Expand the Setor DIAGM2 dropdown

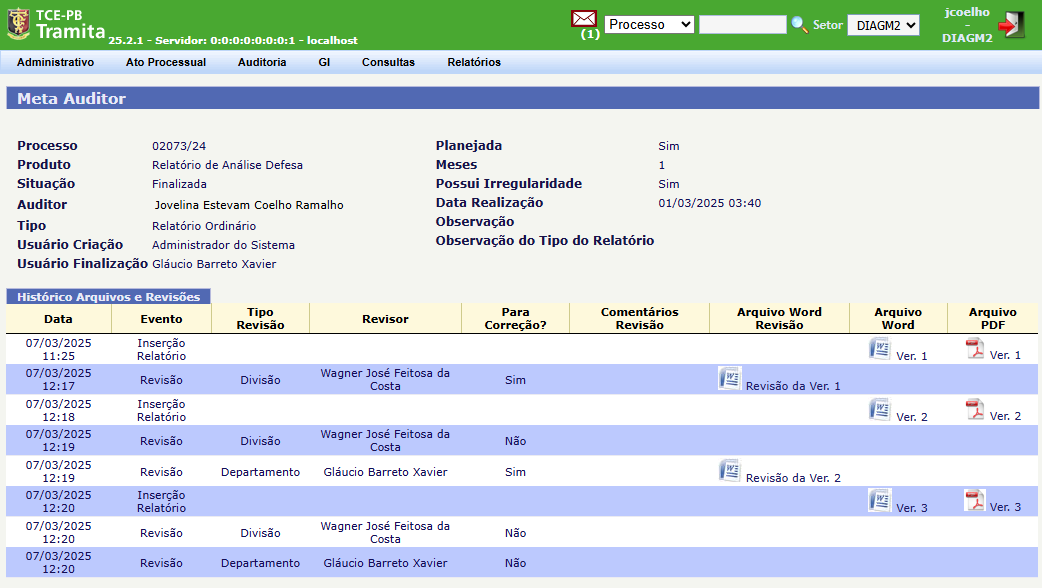(x=883, y=25)
